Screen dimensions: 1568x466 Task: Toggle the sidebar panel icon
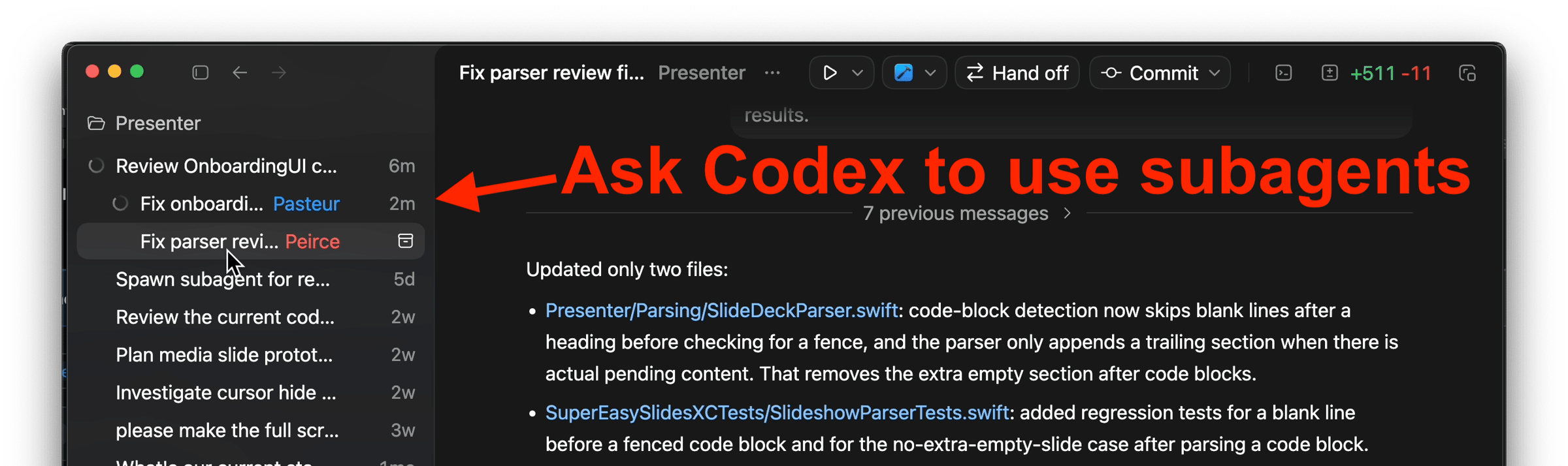coord(201,72)
